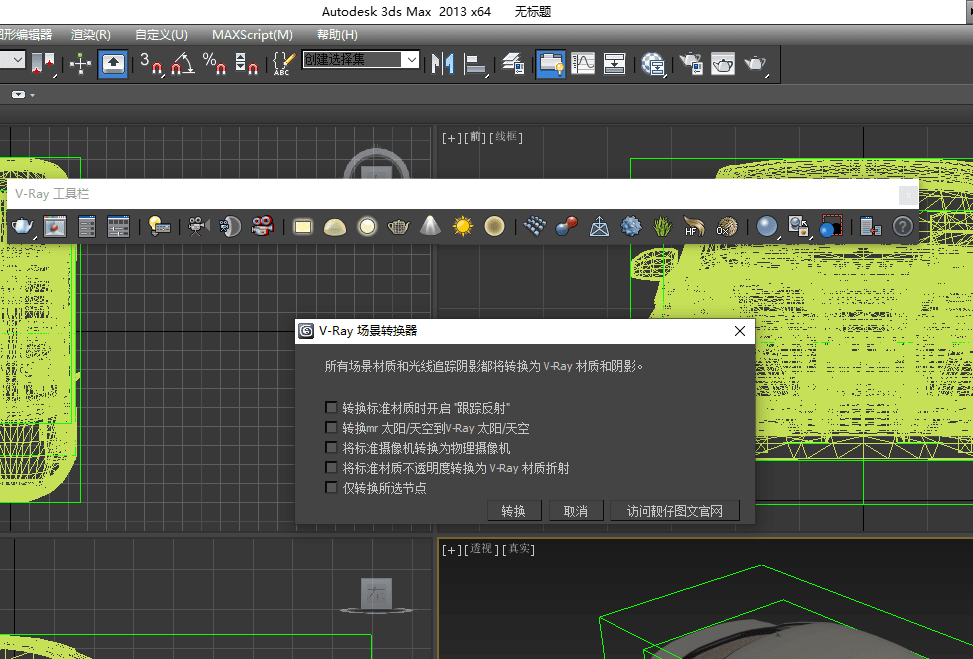The width and height of the screenshot is (973, 659).
Task: Click the Edit Named Selection Sets icon
Action: [282, 63]
